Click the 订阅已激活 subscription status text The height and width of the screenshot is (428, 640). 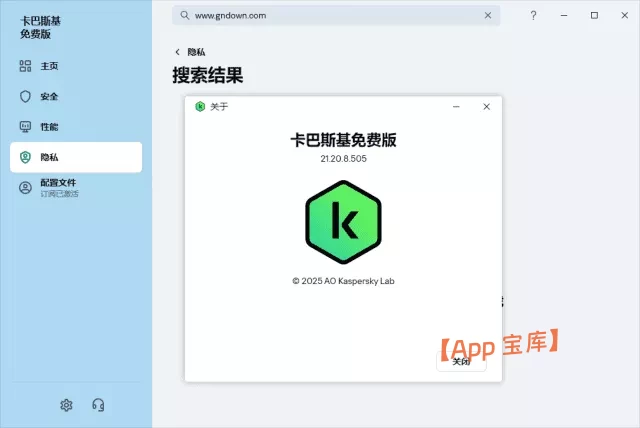[60, 194]
